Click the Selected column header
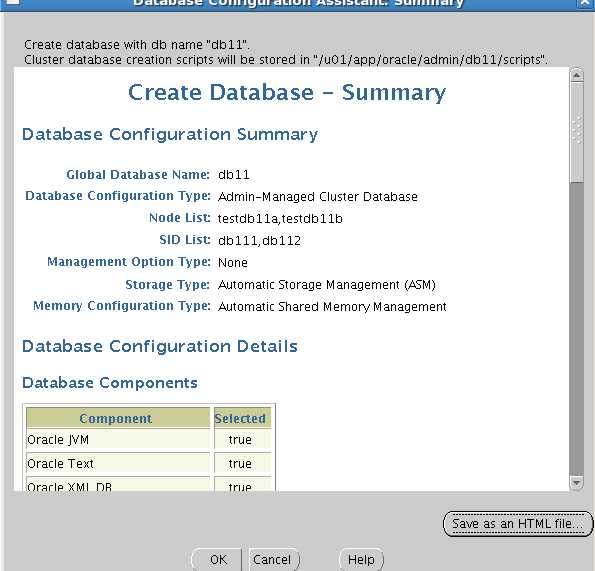 (x=242, y=418)
